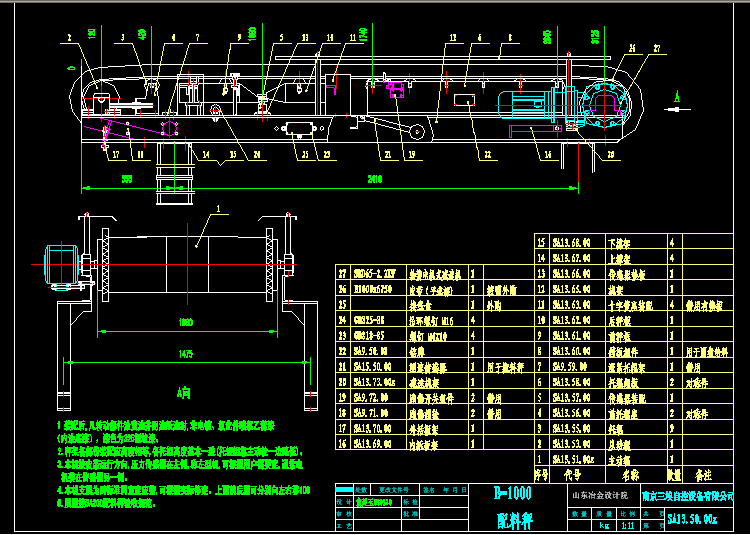Viewport: 750px width, 535px height.
Task: Click part code 'SA13.67.00' in row 14
Action: [x=571, y=258]
